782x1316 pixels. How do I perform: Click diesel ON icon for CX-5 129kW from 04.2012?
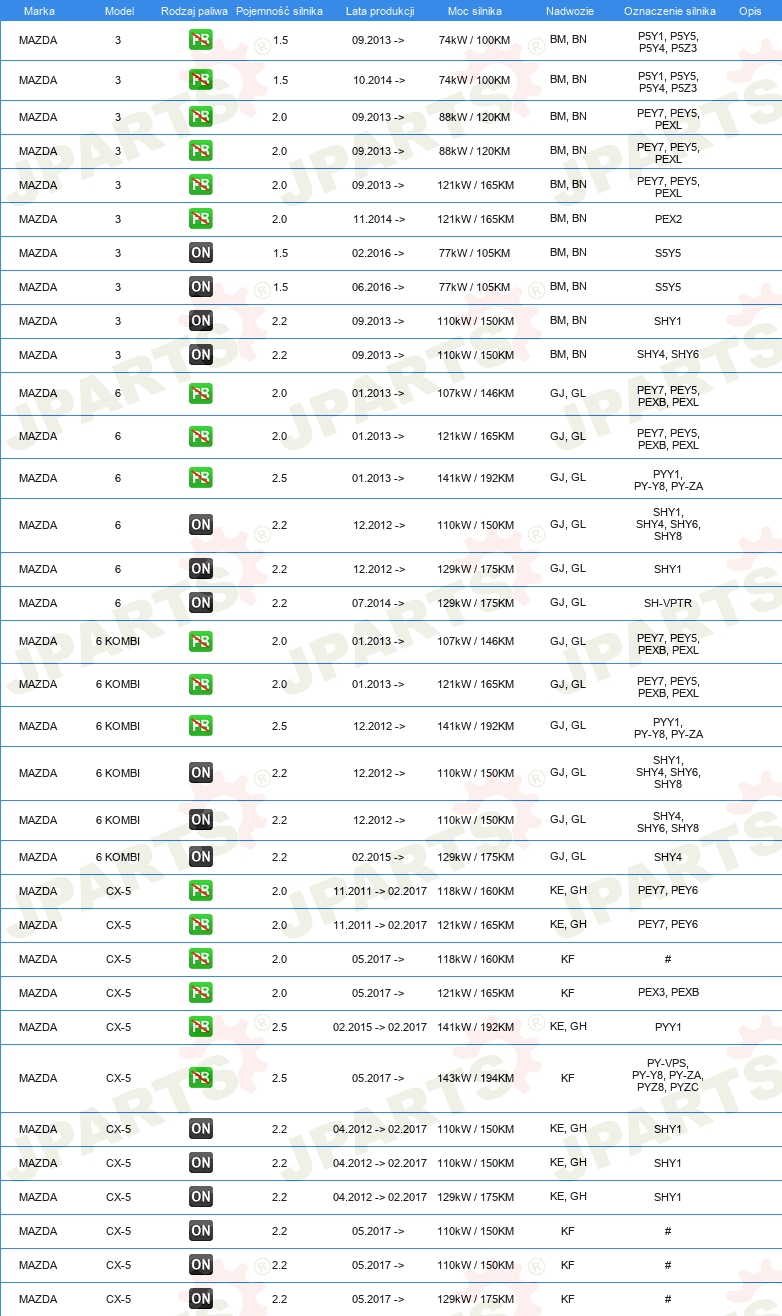point(200,1196)
